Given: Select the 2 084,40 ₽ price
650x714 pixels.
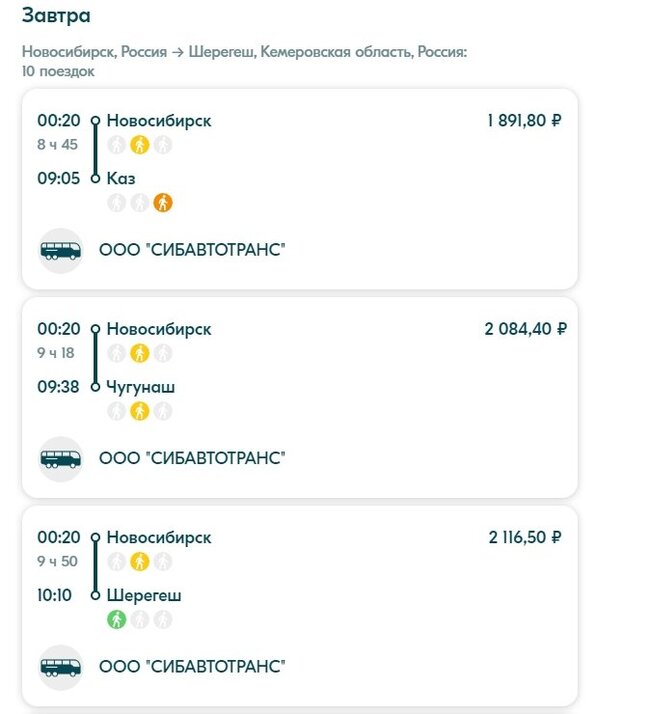Looking at the screenshot, I should (x=525, y=329).
